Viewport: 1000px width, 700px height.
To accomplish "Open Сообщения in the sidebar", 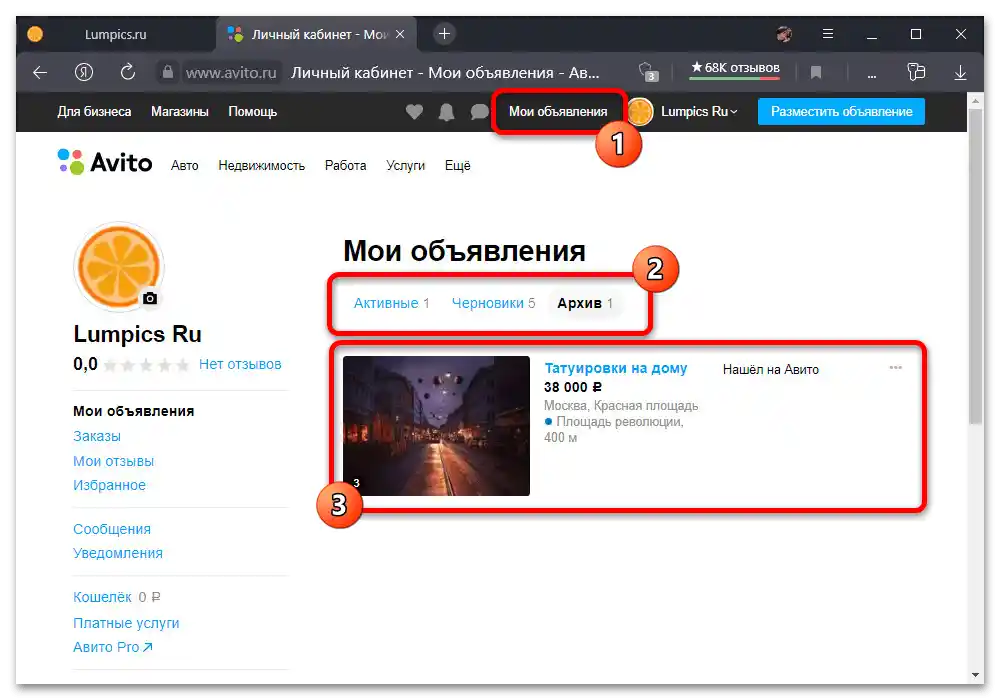I will [112, 529].
